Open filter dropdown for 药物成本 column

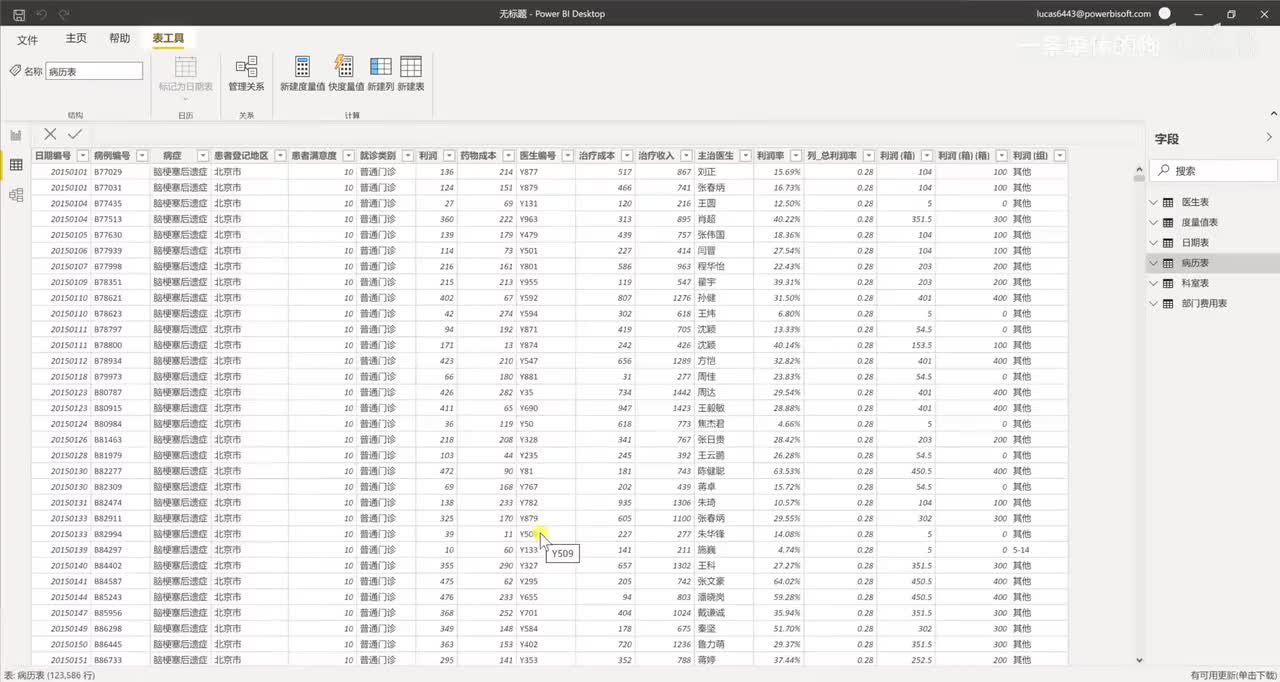[507, 156]
